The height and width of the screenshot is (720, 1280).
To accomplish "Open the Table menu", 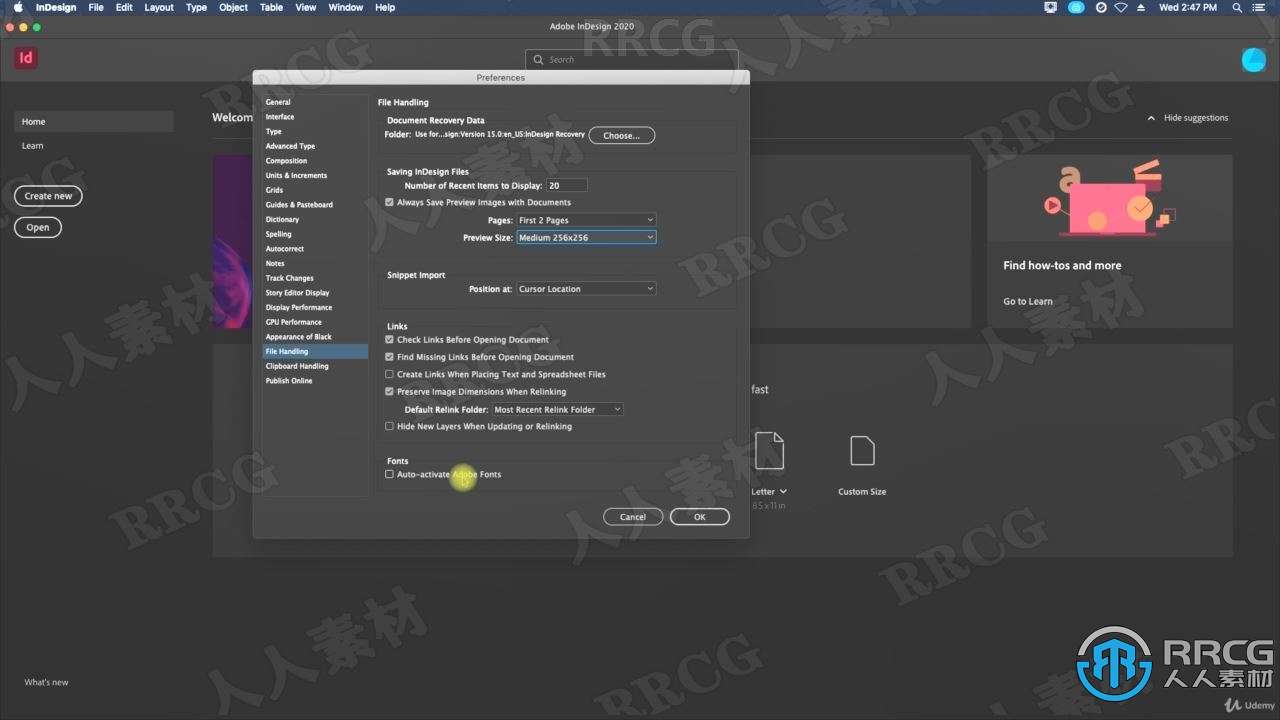I will 272,7.
